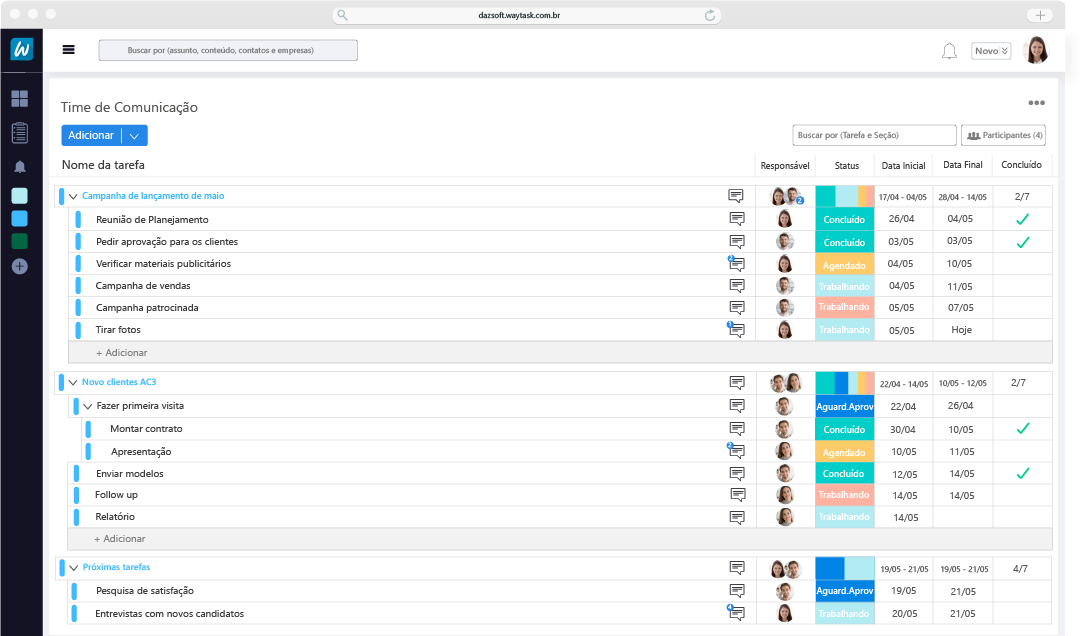Click the three-dot more options icon
The width and height of the screenshot is (1088, 636).
1036,103
